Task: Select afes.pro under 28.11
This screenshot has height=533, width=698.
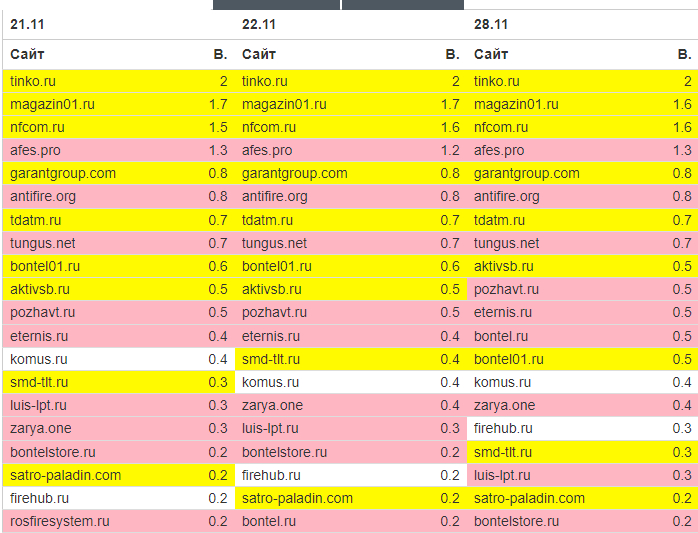Action: coord(499,151)
